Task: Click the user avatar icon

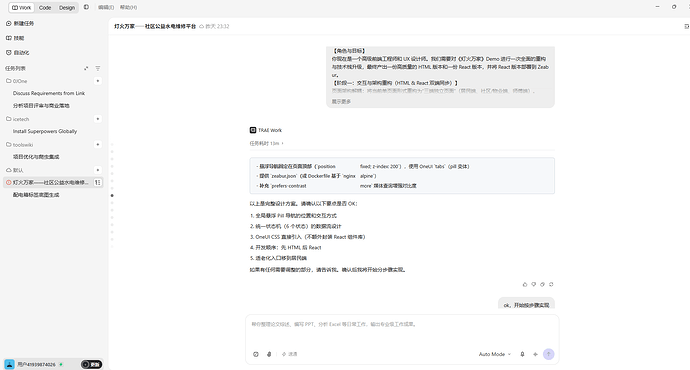Action: 9,364
